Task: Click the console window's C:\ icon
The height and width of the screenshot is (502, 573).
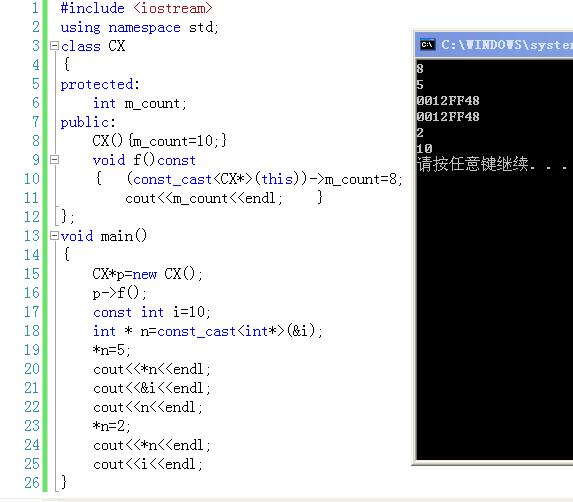Action: (427, 45)
